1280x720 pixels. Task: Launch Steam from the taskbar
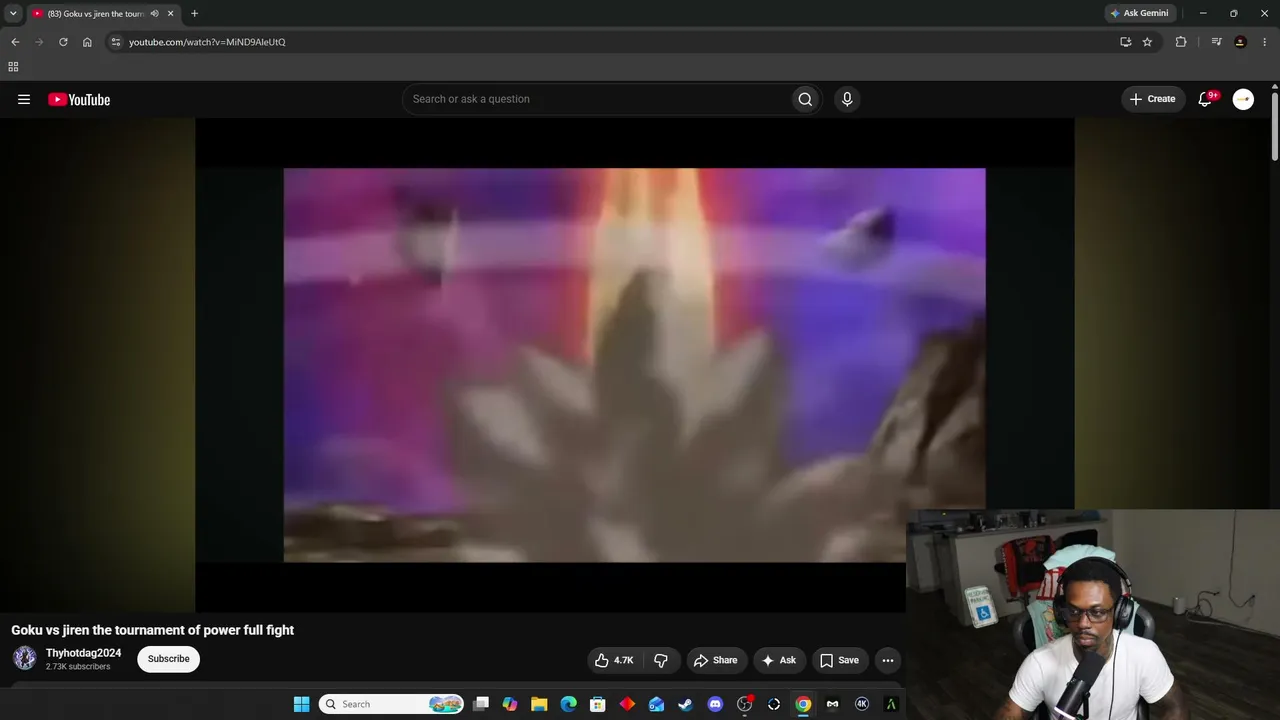685,704
